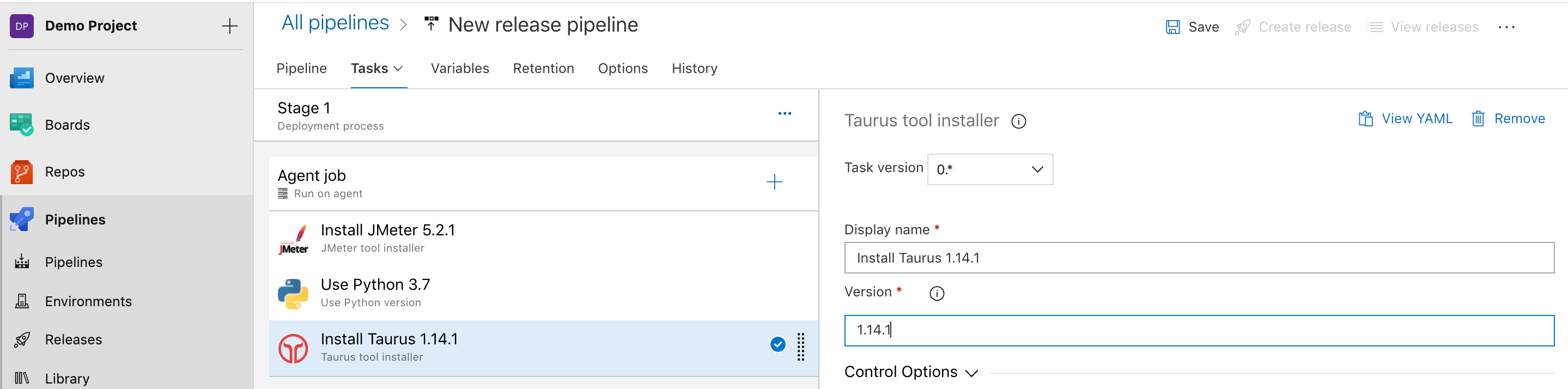The width and height of the screenshot is (1568, 389).
Task: Click the Create release rocket icon
Action: click(x=1242, y=27)
